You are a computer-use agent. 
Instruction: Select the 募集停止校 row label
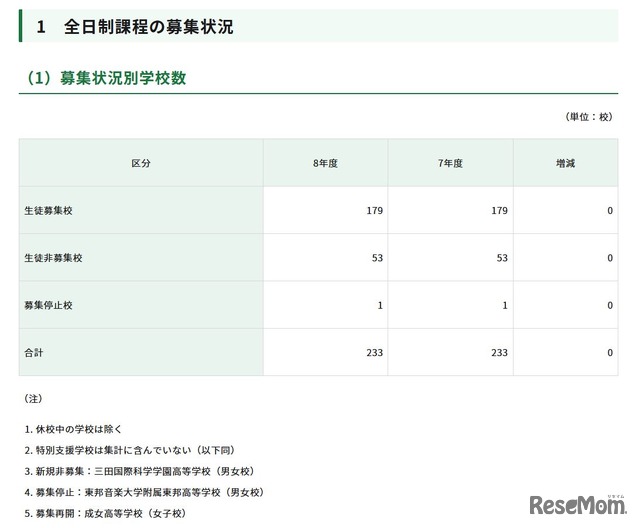pyautogui.click(x=48, y=305)
